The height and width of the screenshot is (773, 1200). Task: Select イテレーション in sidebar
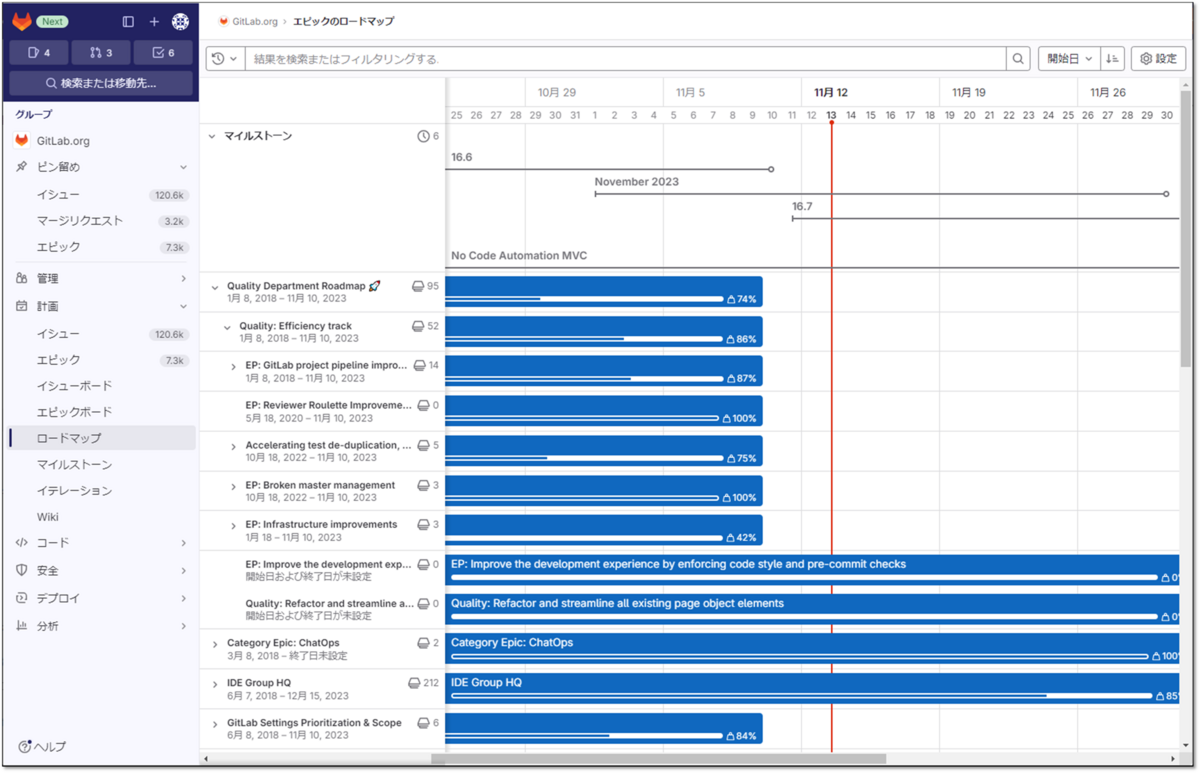tap(100, 491)
